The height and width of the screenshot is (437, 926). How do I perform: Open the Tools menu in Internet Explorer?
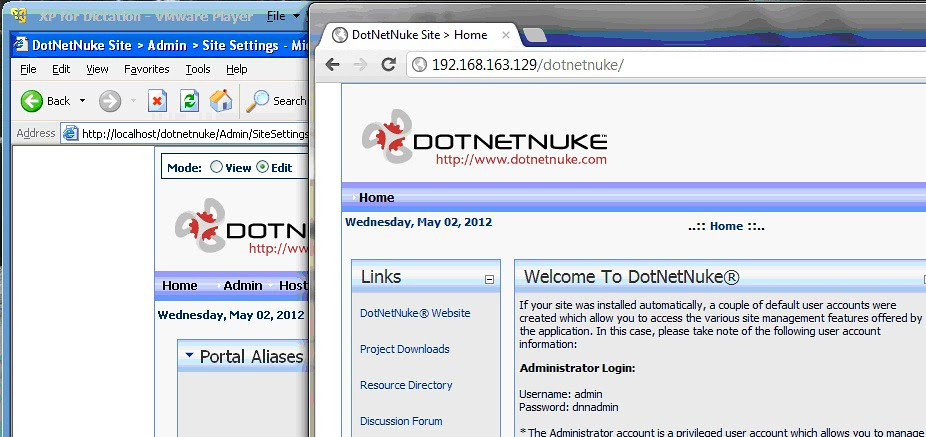[x=198, y=69]
